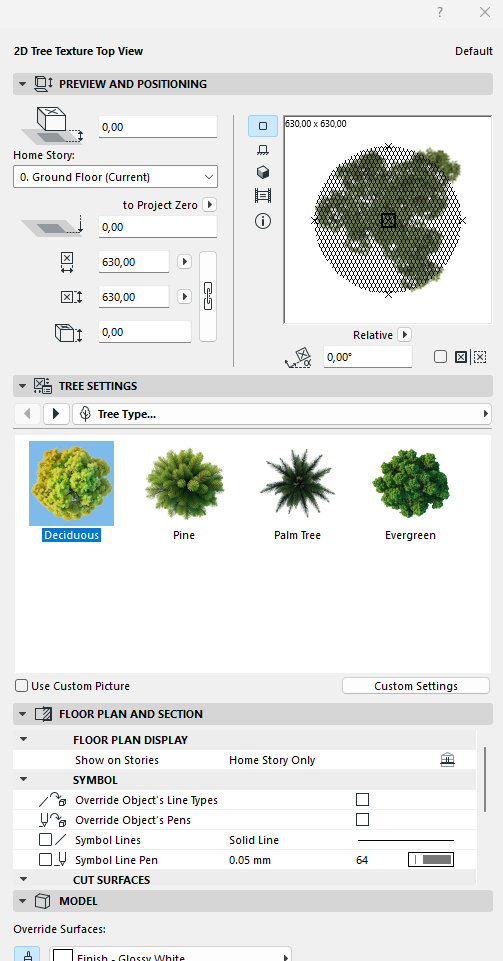Enable Use Custom Picture checkbox
The image size is (503, 961).
click(21, 686)
